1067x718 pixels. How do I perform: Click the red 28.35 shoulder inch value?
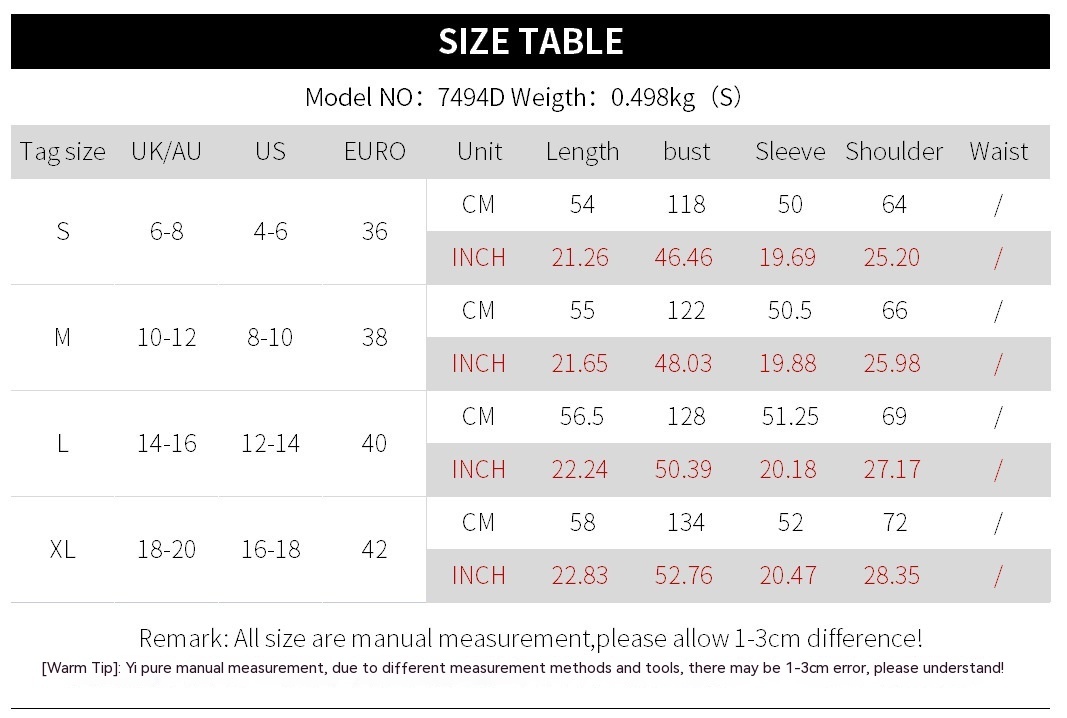pos(892,576)
